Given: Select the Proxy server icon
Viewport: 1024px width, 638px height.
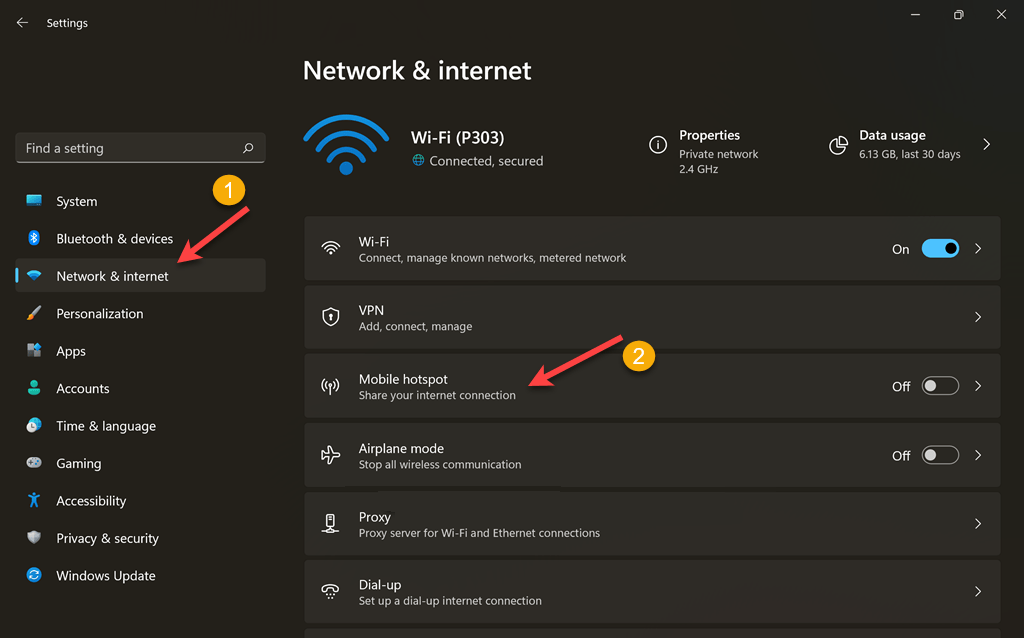Looking at the screenshot, I should (330, 523).
